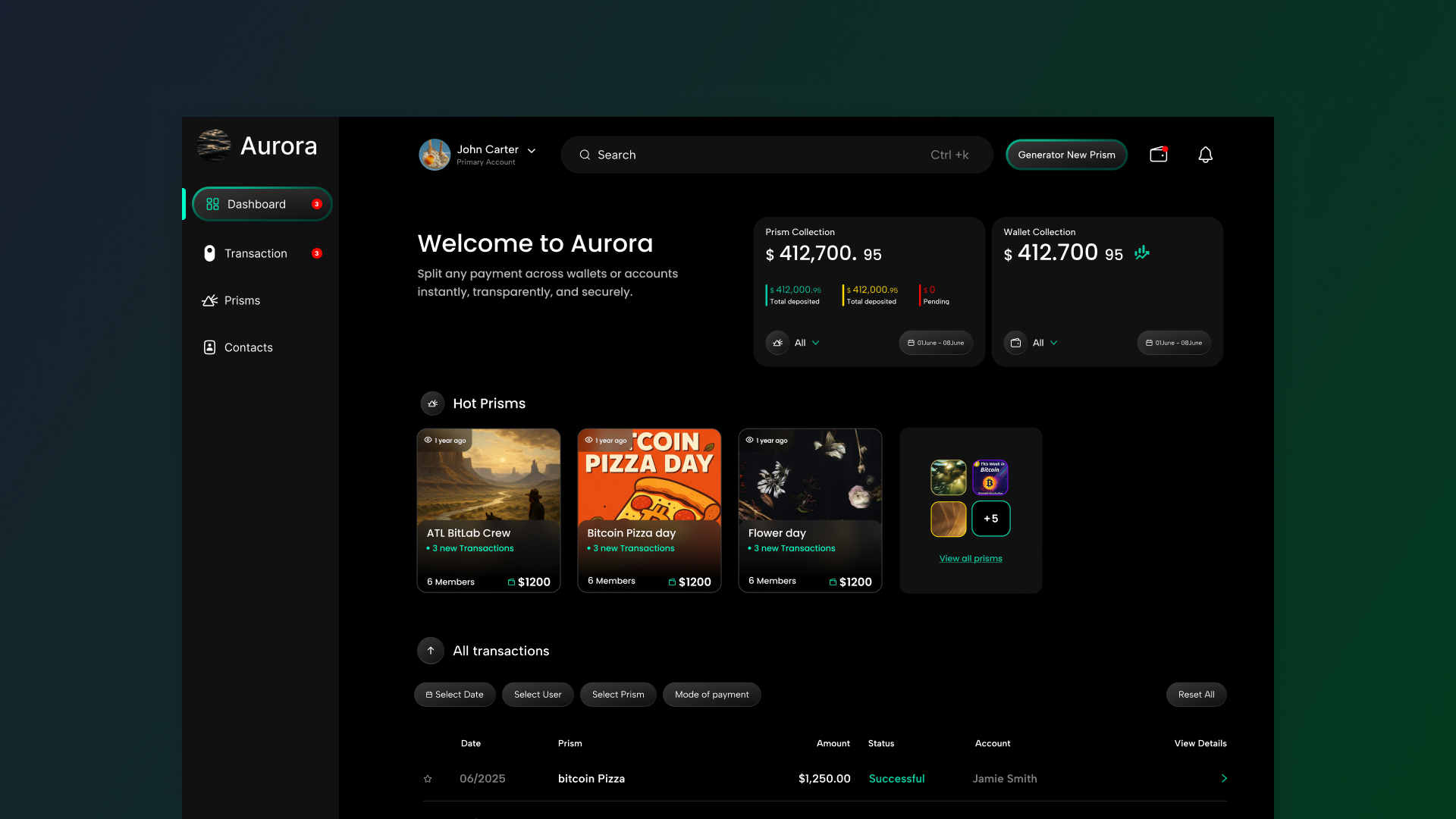Viewport: 1456px width, 819px height.
Task: Open the Select Date filter
Action: (454, 695)
